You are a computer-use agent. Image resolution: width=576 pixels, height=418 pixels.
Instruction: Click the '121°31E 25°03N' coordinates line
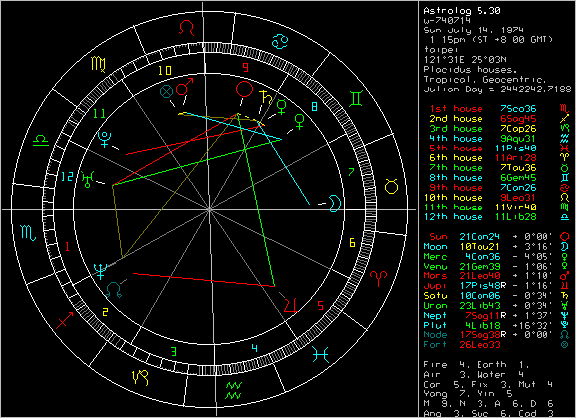click(465, 60)
